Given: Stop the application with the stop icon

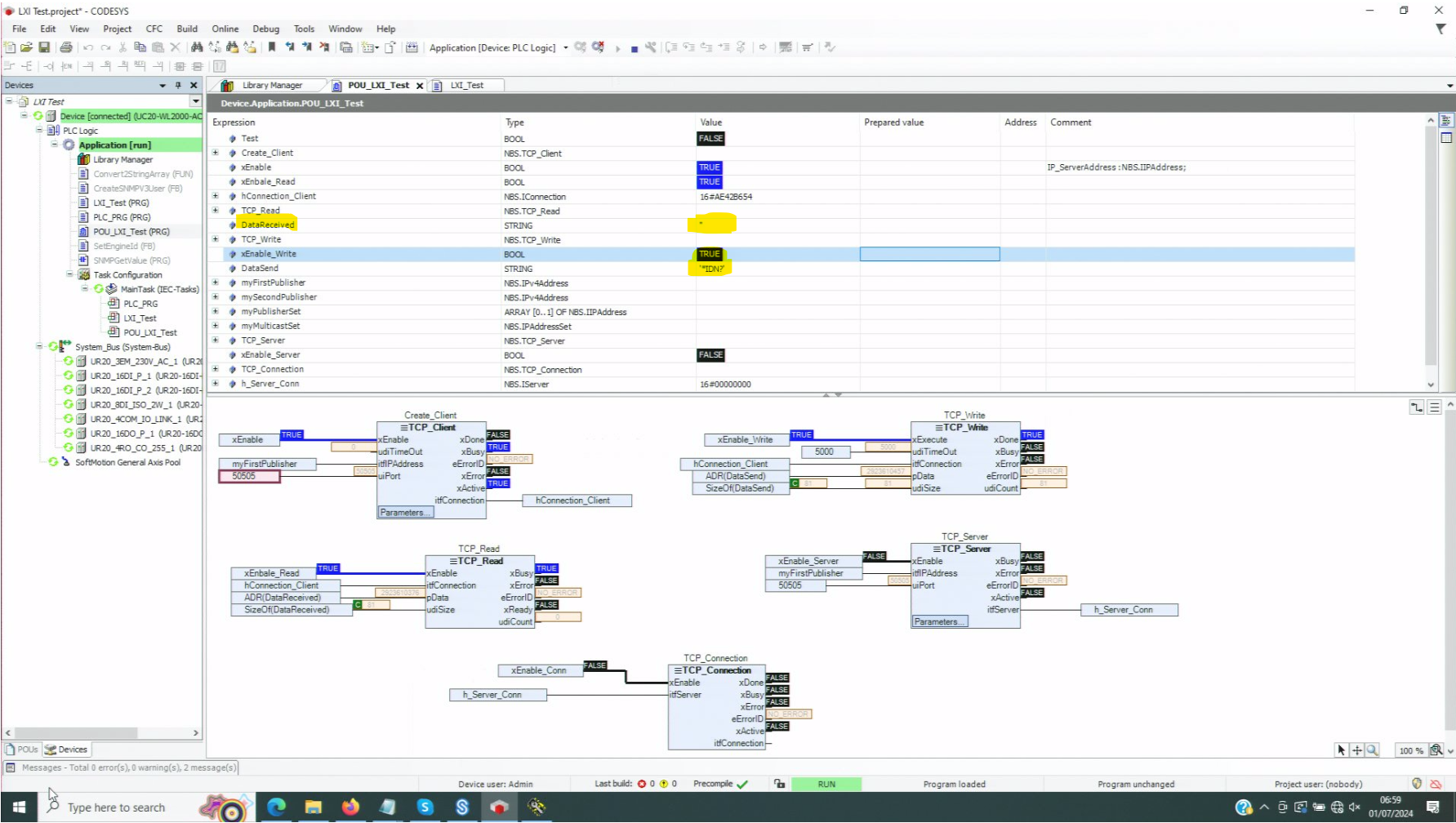Looking at the screenshot, I should [634, 47].
